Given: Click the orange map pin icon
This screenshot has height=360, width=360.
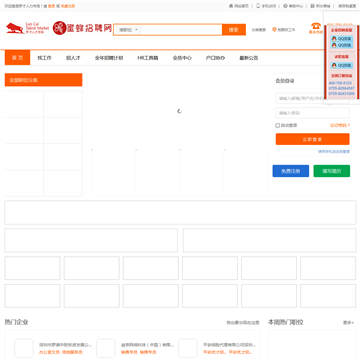Looking at the screenshot, I should pyautogui.click(x=274, y=30).
